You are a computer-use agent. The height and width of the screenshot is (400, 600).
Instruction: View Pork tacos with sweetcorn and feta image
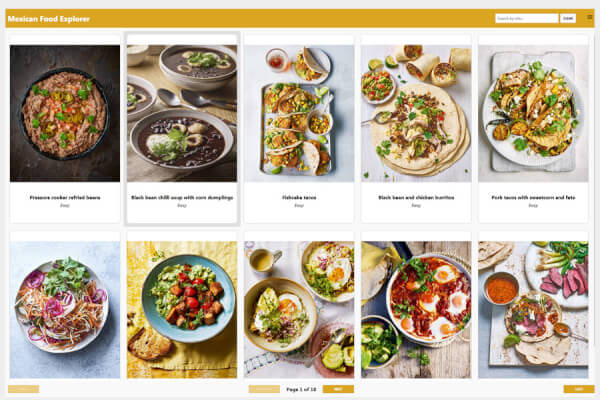[533, 113]
